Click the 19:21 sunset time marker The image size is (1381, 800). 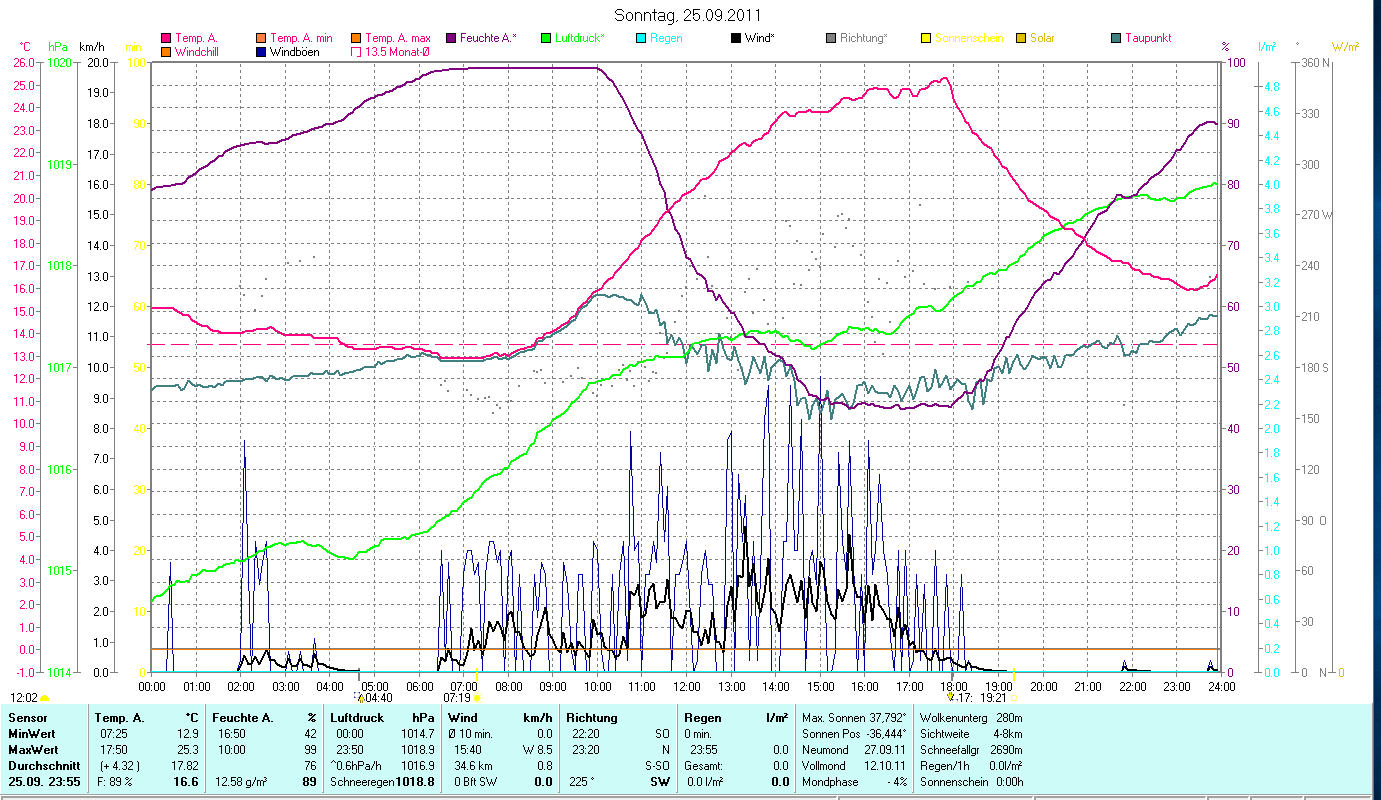[x=992, y=698]
